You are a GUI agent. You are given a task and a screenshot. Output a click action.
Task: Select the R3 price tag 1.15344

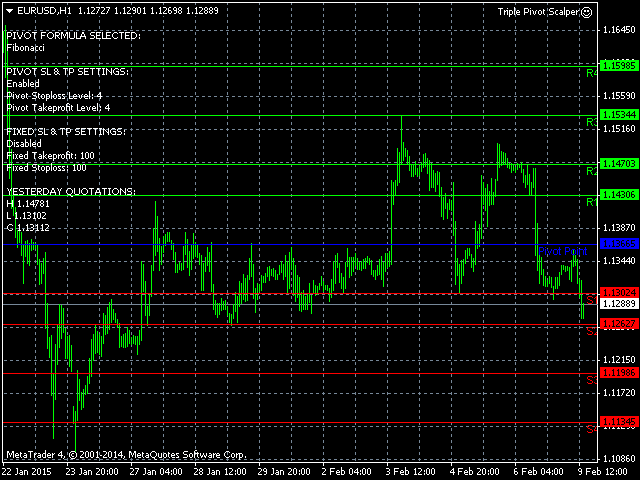619,115
